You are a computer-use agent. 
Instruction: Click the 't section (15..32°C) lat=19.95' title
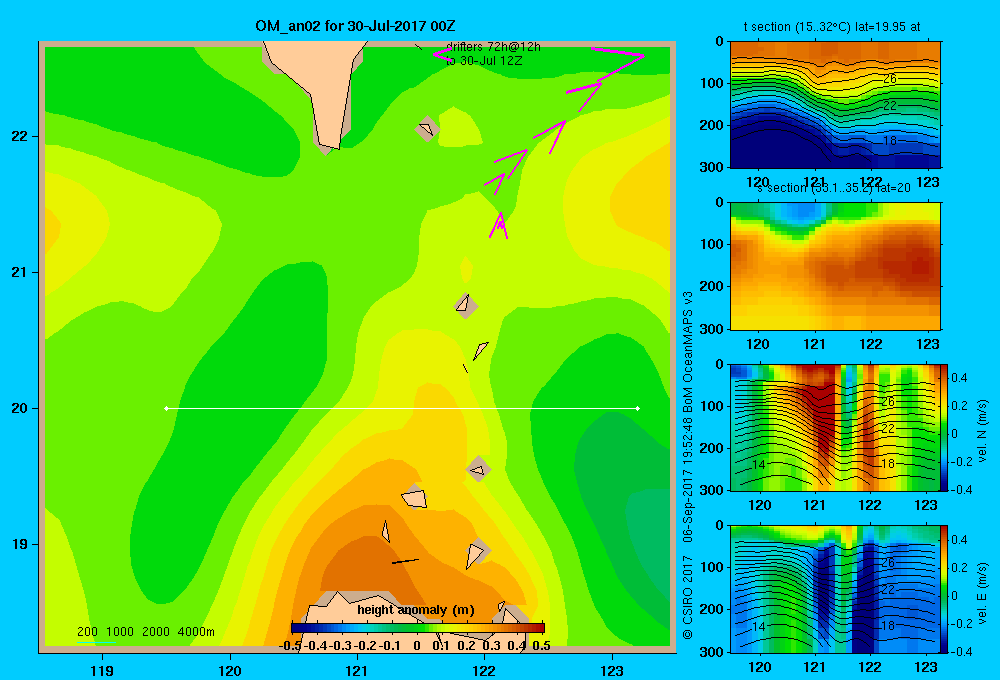(832, 27)
